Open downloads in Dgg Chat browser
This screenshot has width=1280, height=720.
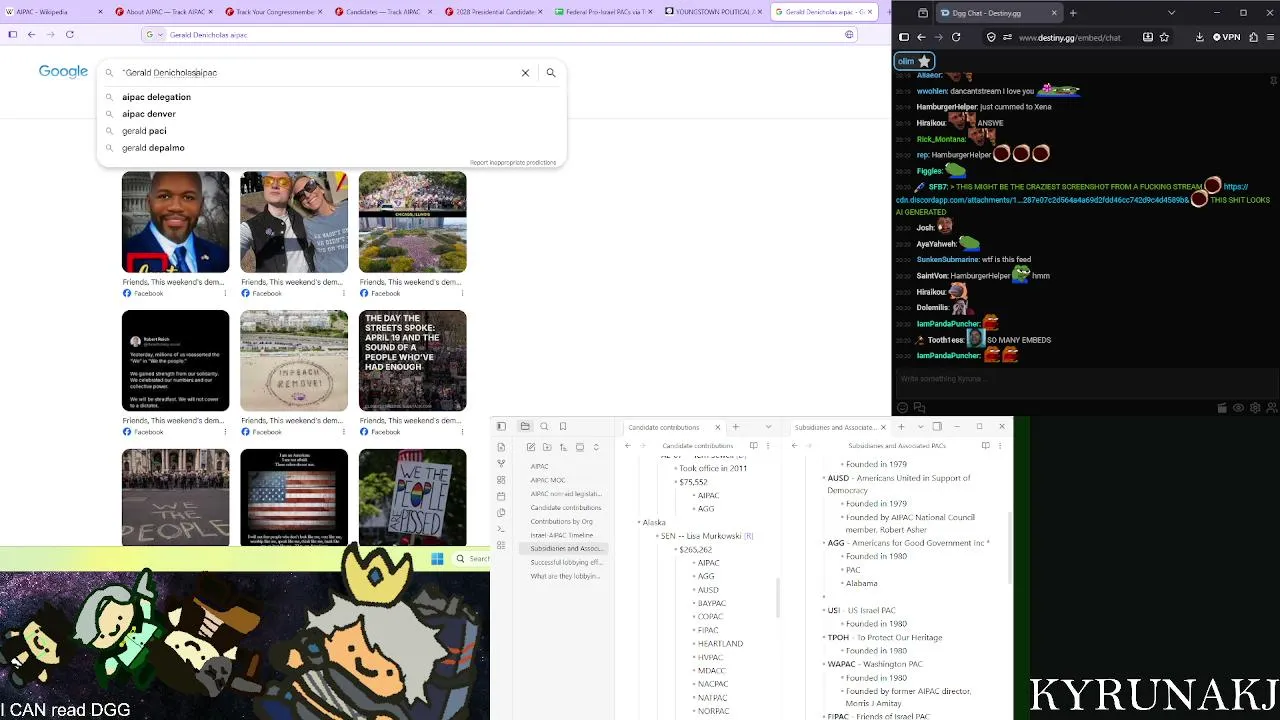[x=1199, y=37]
